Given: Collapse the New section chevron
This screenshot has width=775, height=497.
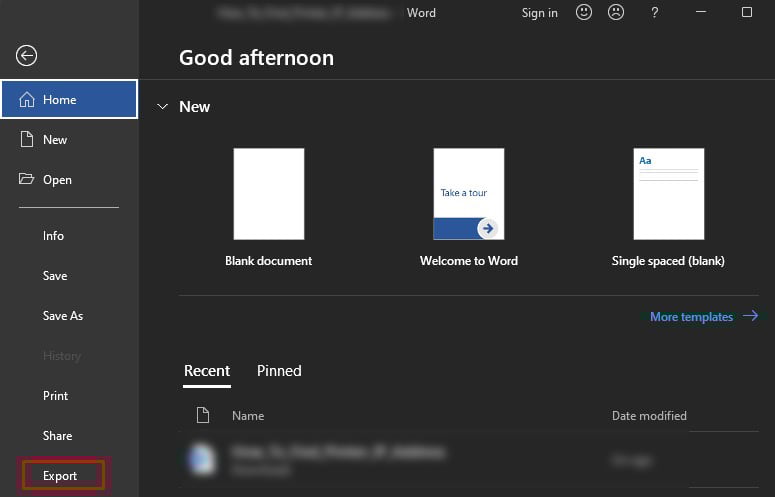Looking at the screenshot, I should coord(162,106).
